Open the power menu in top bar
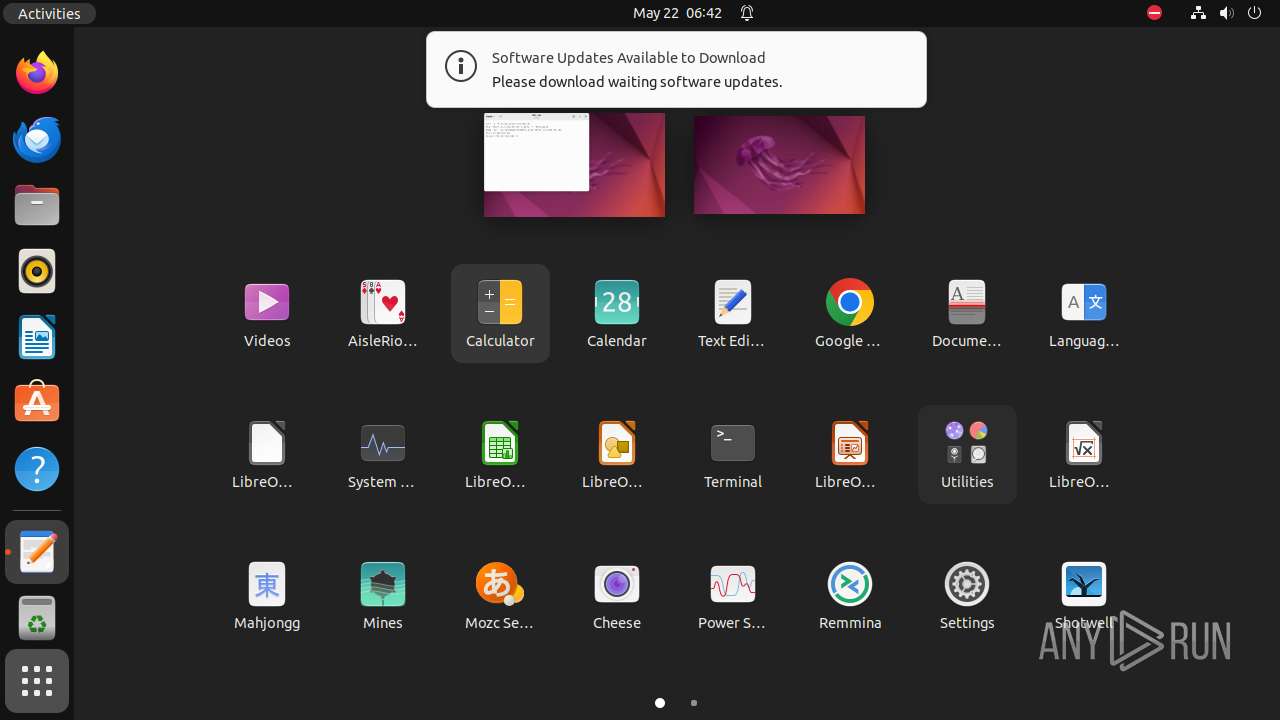The image size is (1280, 720). 1256,13
